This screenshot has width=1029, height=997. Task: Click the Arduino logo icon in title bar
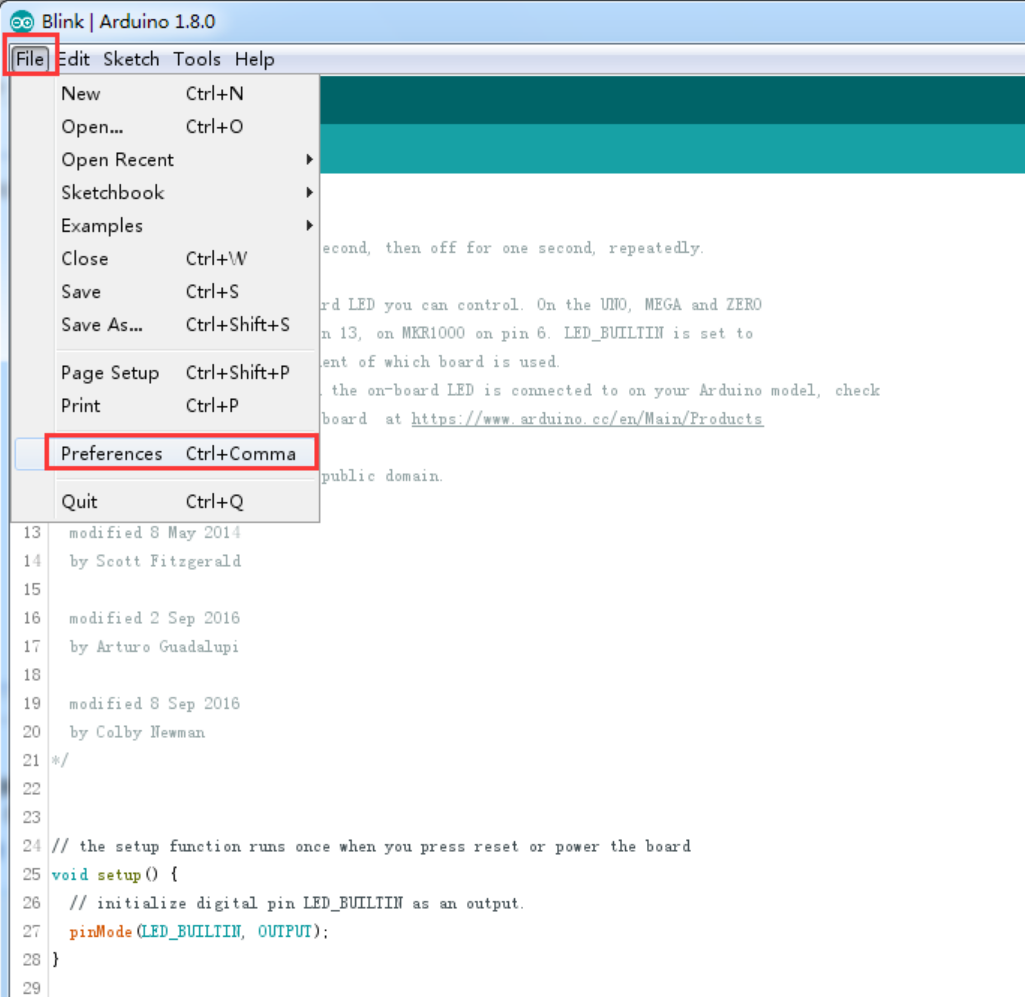22,22
